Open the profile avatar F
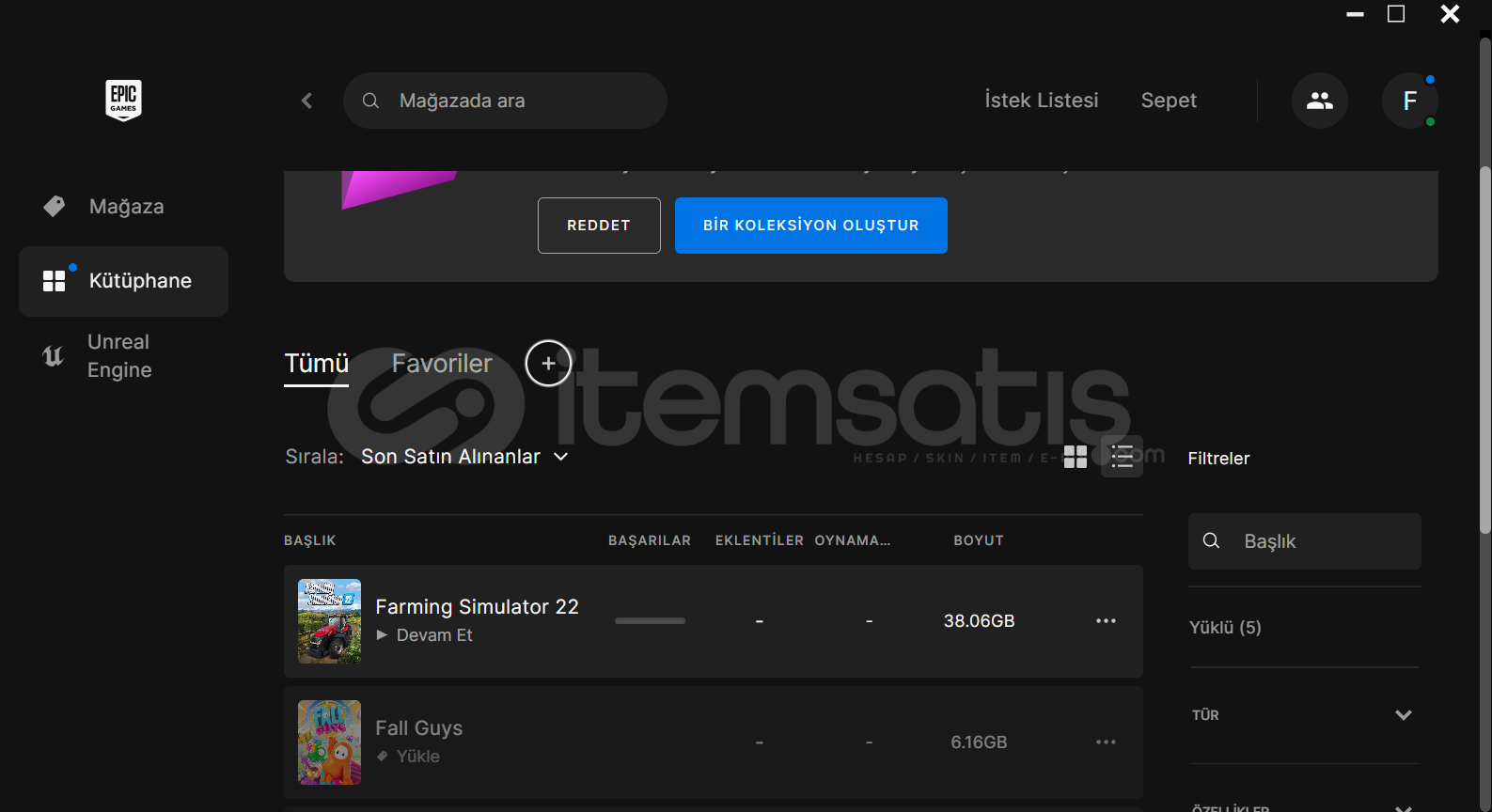The width and height of the screenshot is (1492, 812). (x=1409, y=101)
